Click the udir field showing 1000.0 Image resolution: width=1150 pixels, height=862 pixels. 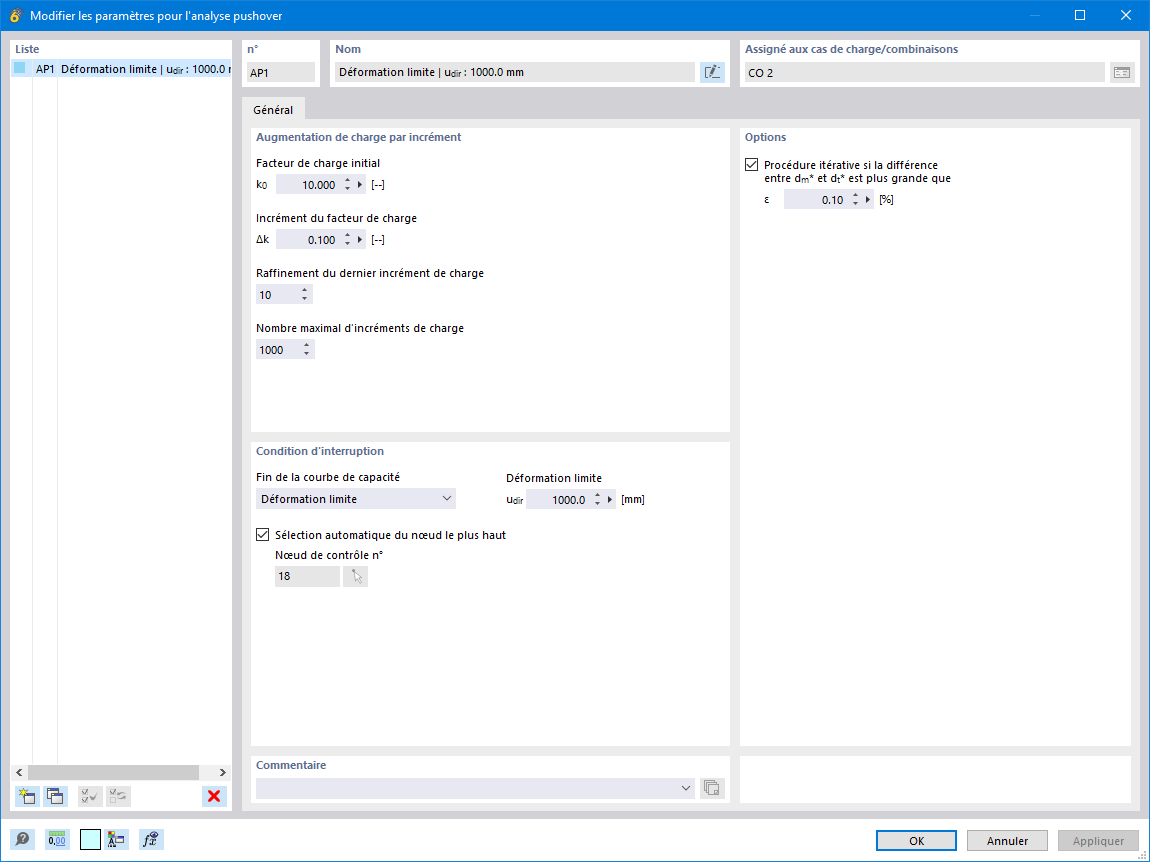pos(559,500)
